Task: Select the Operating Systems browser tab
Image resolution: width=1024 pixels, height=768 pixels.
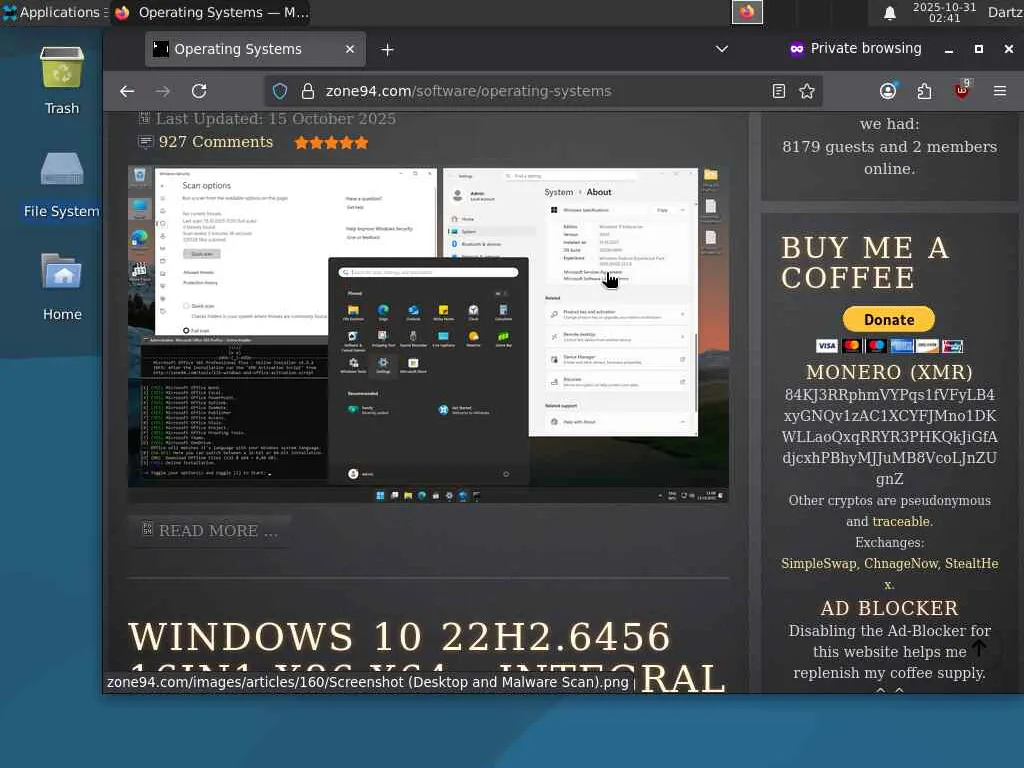Action: click(255, 49)
